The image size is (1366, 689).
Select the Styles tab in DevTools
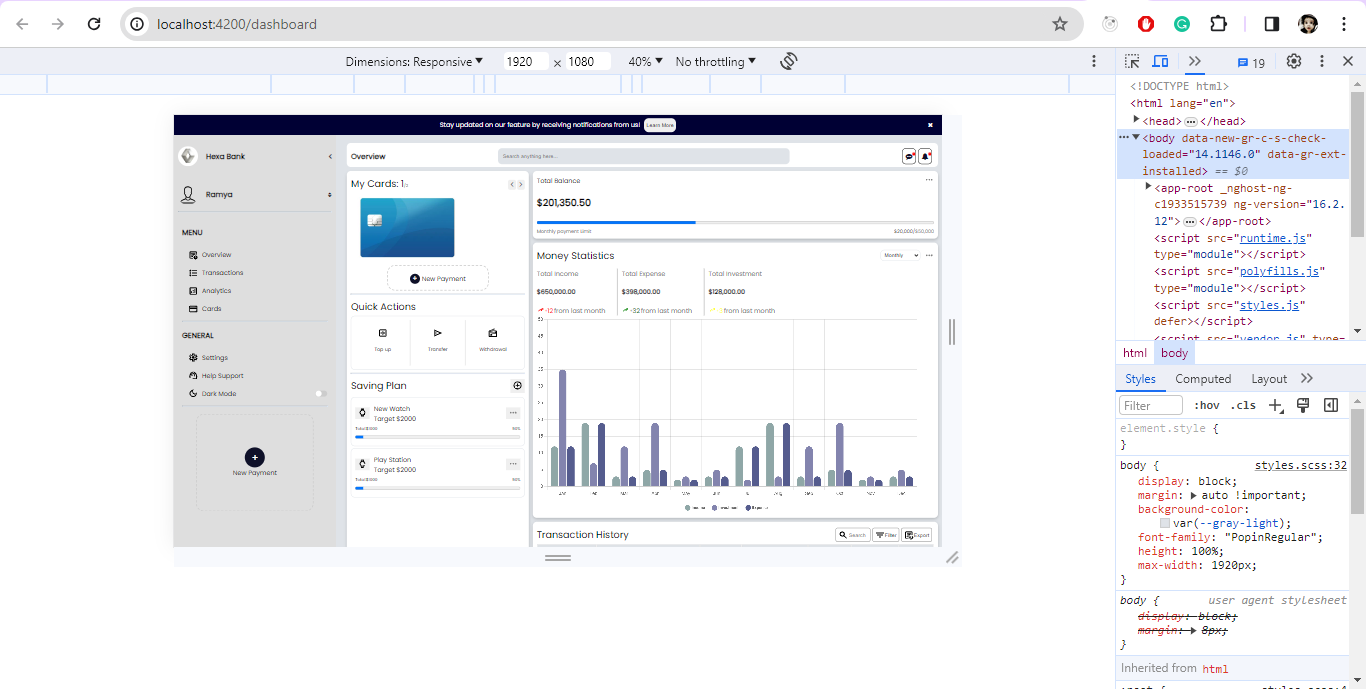(x=1140, y=379)
